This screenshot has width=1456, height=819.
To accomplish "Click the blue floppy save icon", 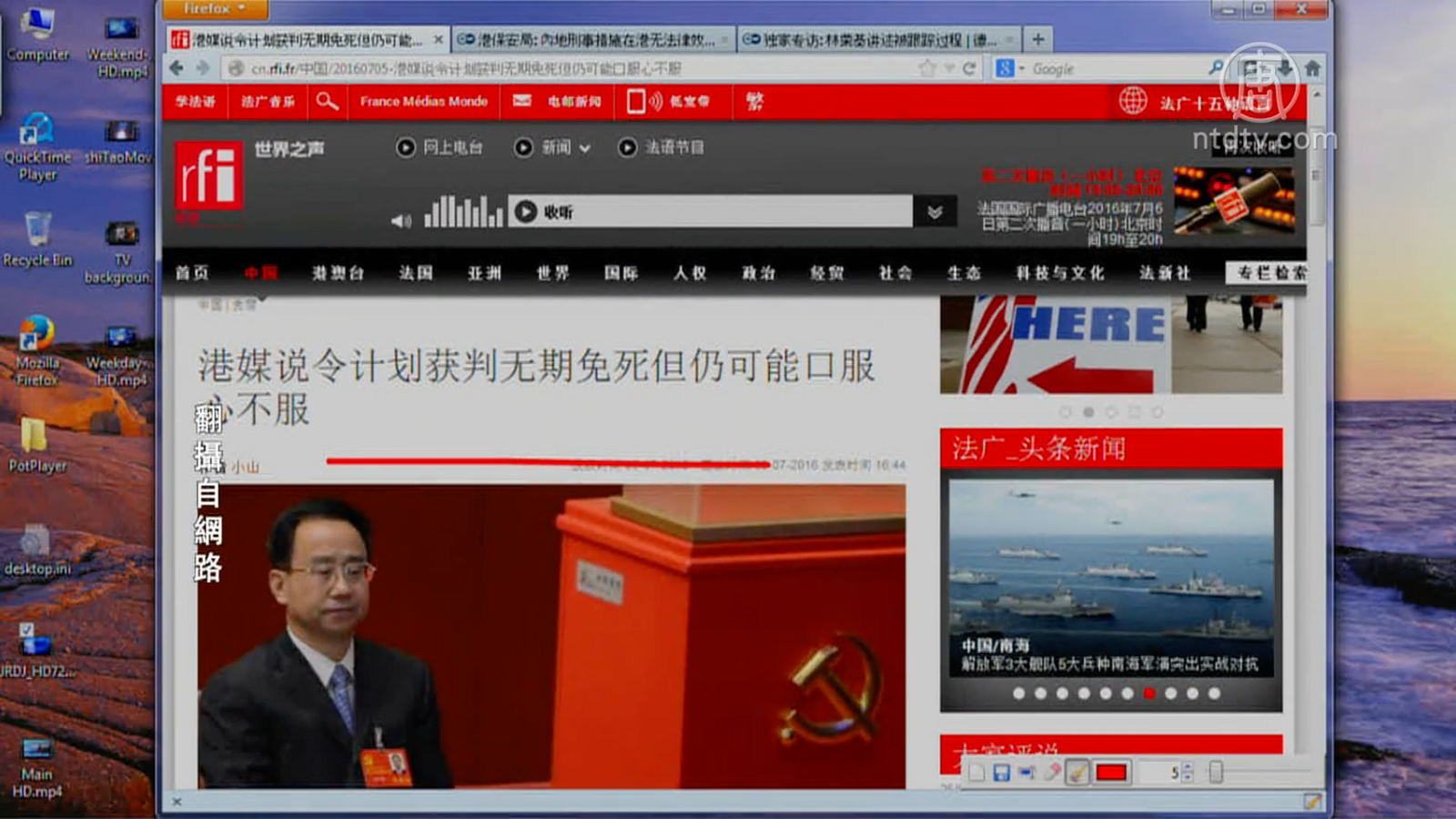I will 1001,773.
